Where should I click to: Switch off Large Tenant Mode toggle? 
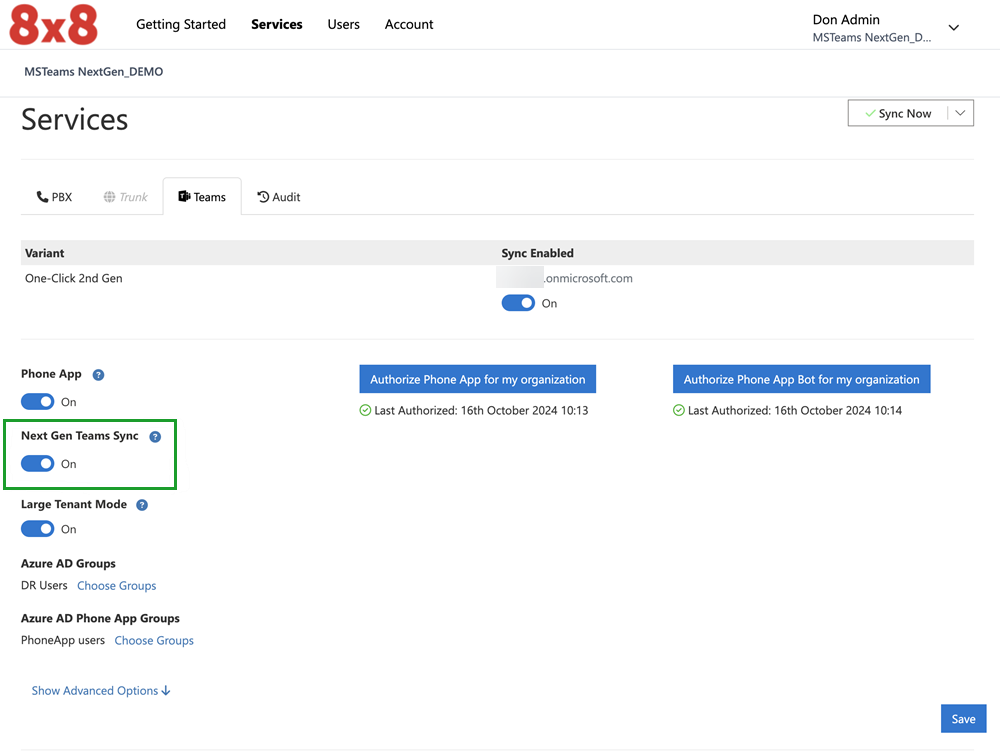pos(38,529)
